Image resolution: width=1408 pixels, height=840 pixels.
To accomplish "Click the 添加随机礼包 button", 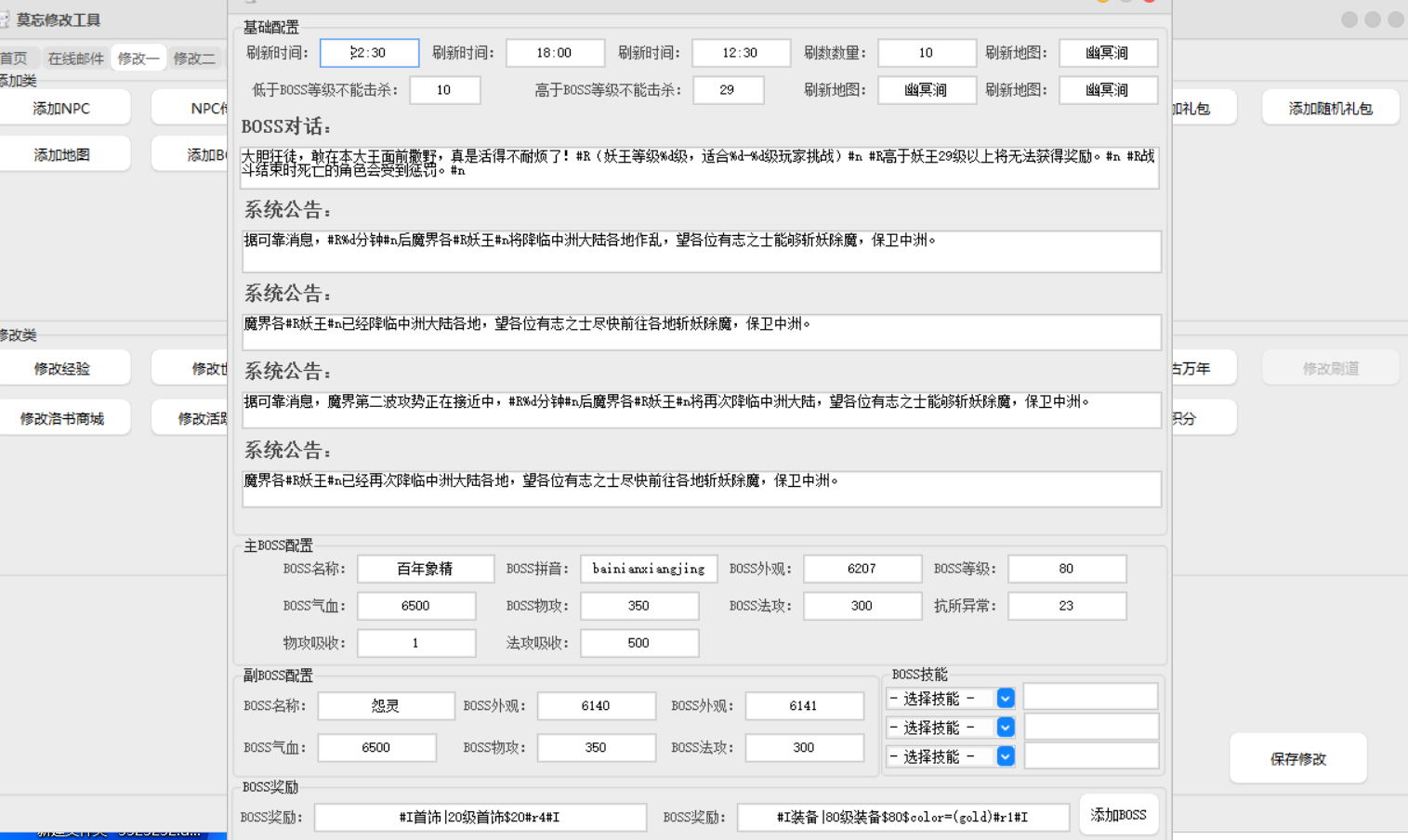I will coord(1331,107).
